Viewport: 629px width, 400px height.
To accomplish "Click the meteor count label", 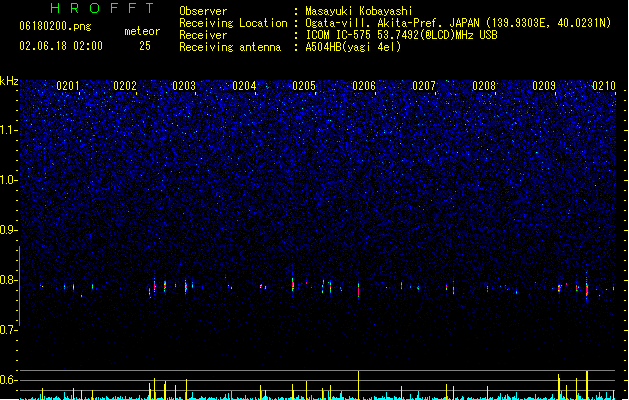I will pyautogui.click(x=142, y=31).
